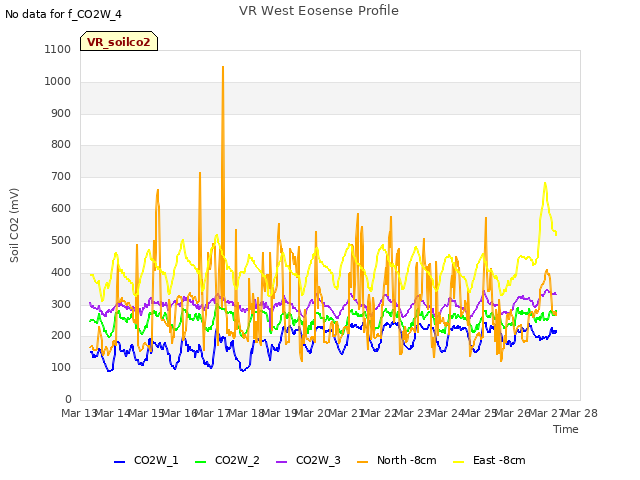
Task: Click the 1100 y-axis tick label
Action: (x=58, y=49)
